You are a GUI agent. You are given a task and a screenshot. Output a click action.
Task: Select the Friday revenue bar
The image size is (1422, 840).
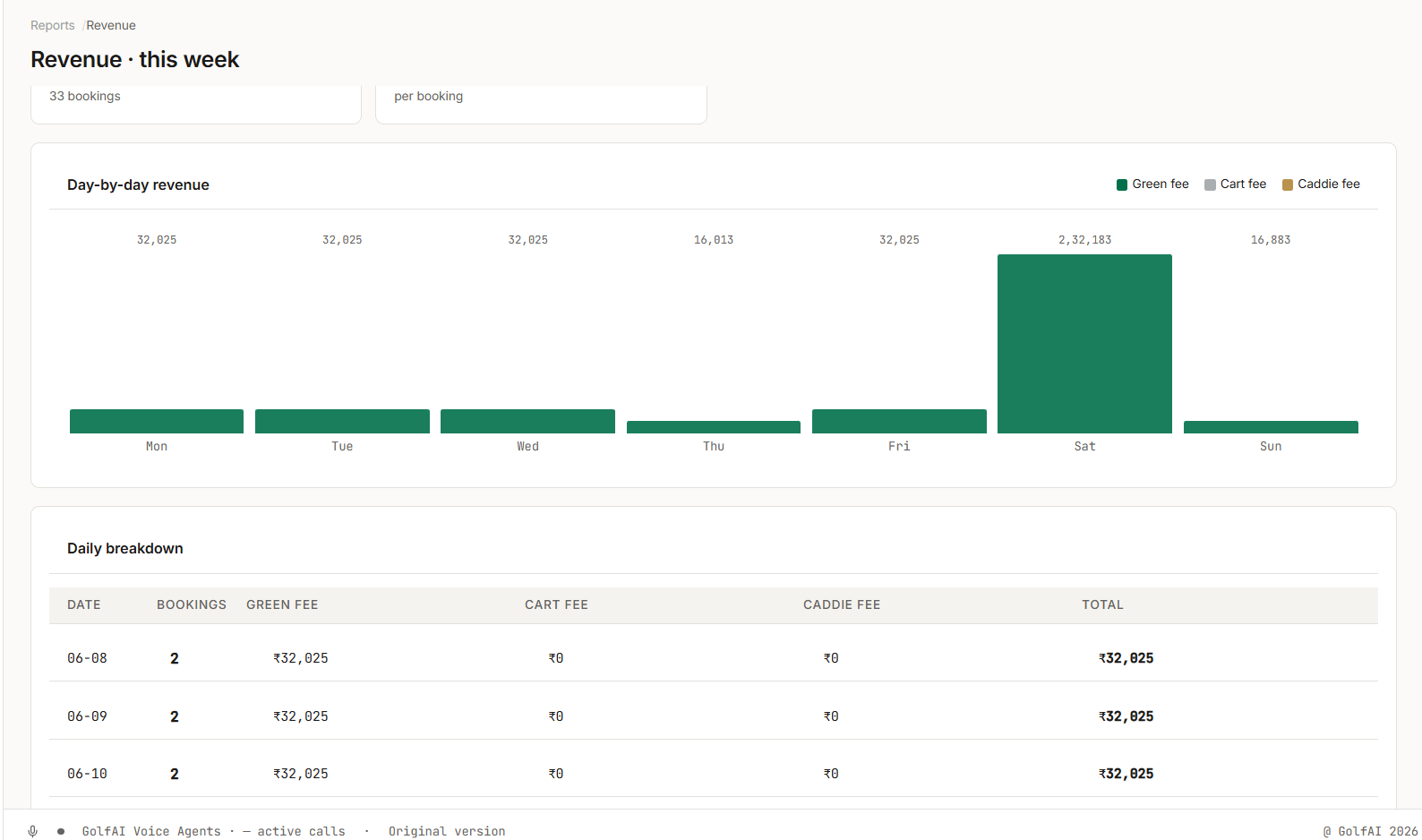click(x=899, y=421)
